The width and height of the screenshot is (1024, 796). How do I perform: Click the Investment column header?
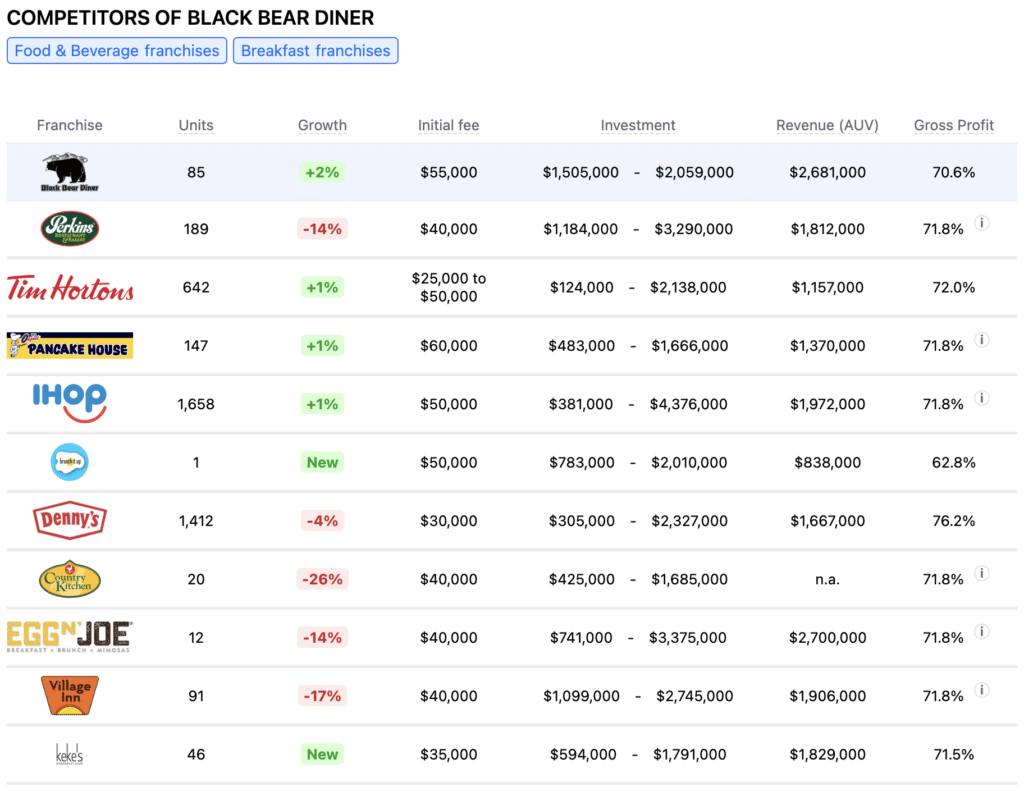[x=638, y=125]
